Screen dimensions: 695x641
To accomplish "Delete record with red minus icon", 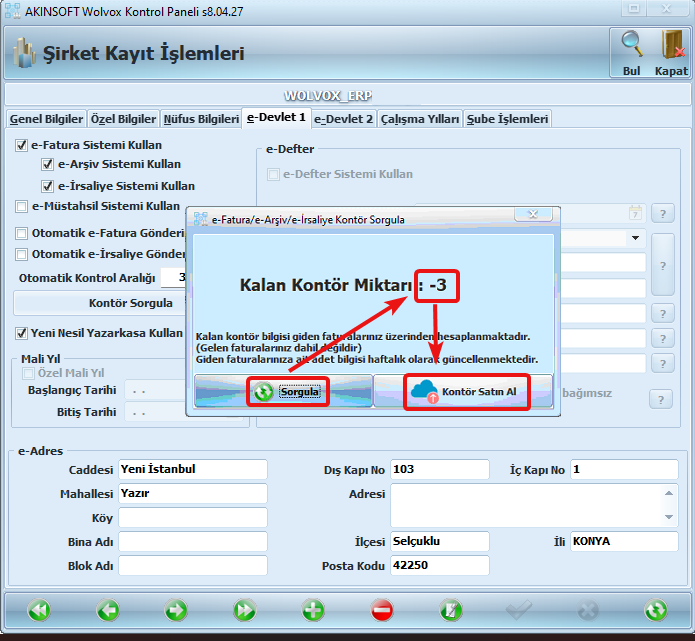I will [x=381, y=609].
